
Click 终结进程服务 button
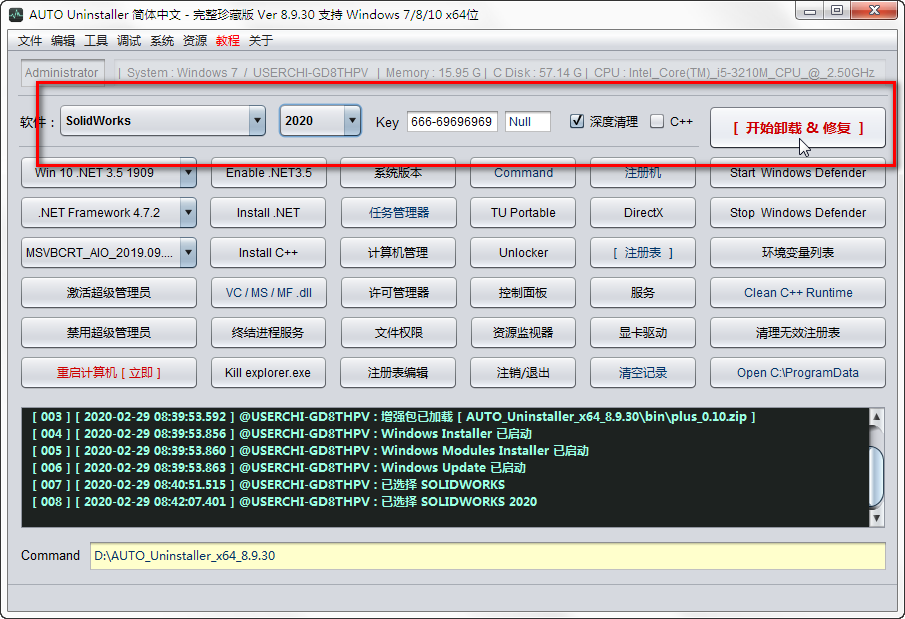pos(268,332)
